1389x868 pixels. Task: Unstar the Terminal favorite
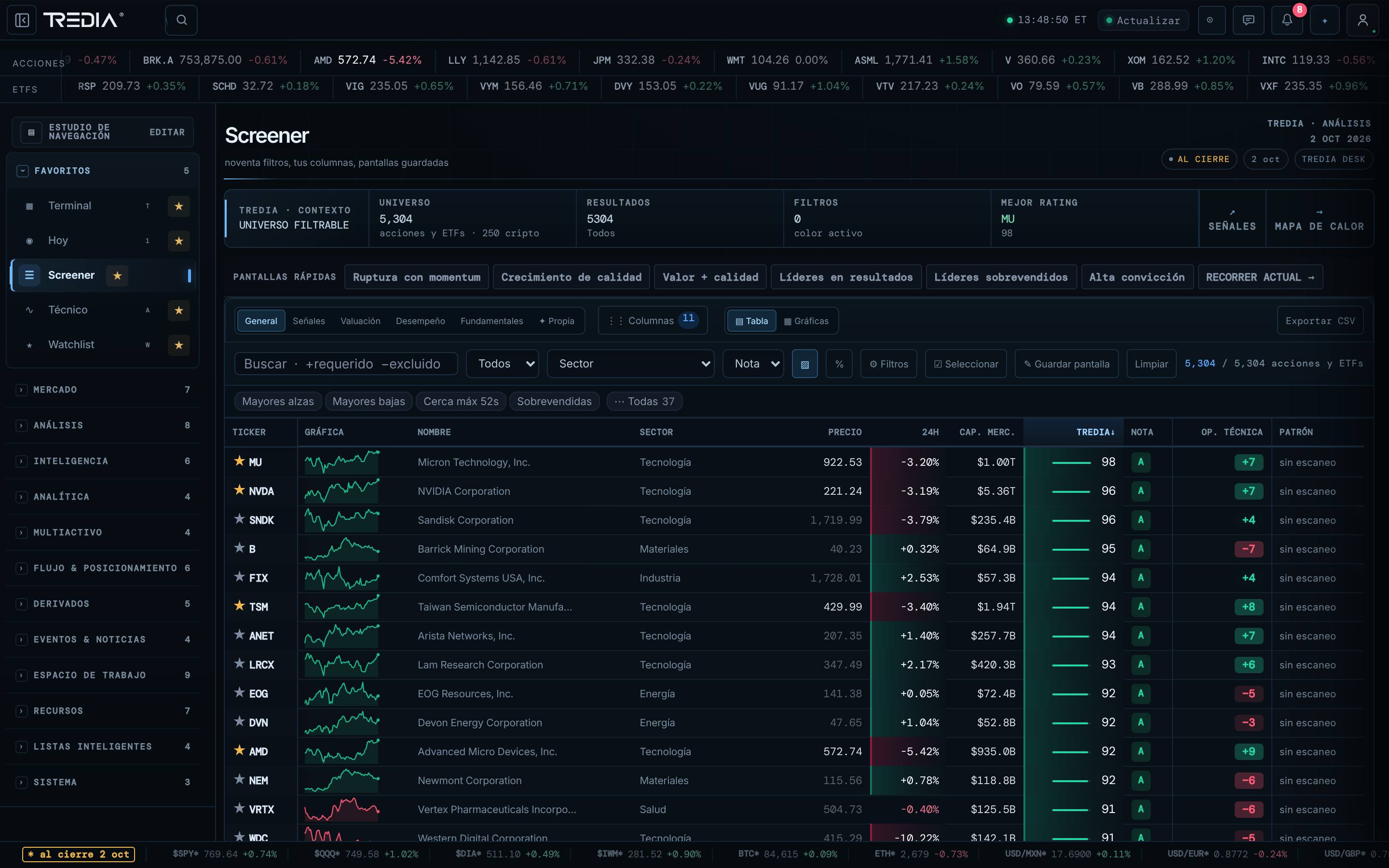point(178,206)
